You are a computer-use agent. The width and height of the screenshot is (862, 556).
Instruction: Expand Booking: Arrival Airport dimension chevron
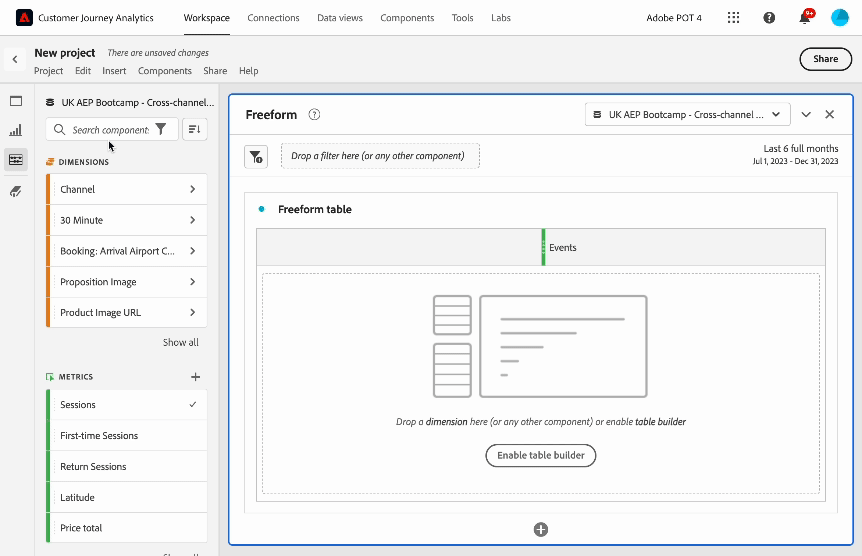[192, 251]
